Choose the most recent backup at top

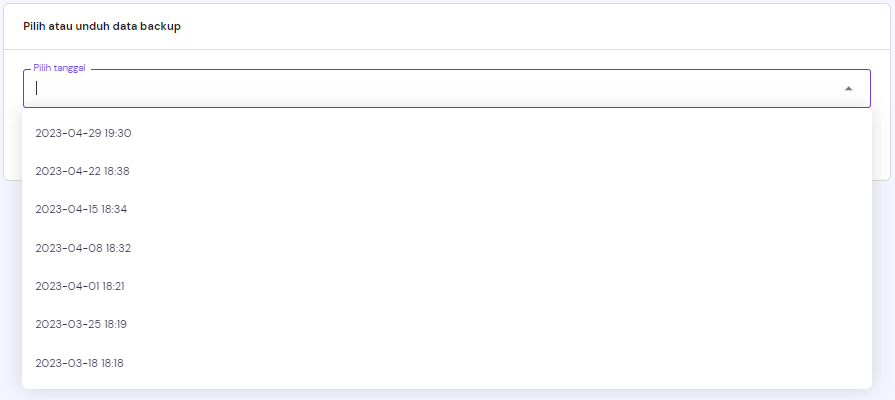coord(83,133)
